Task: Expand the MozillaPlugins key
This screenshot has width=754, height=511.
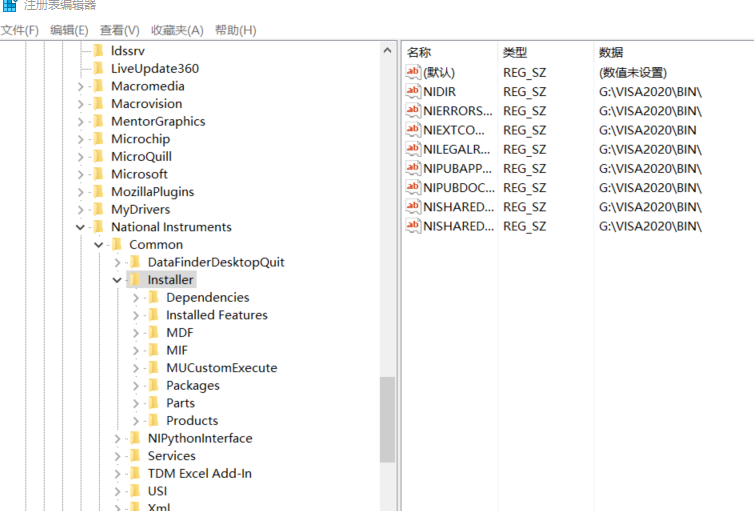Action: pos(80,192)
